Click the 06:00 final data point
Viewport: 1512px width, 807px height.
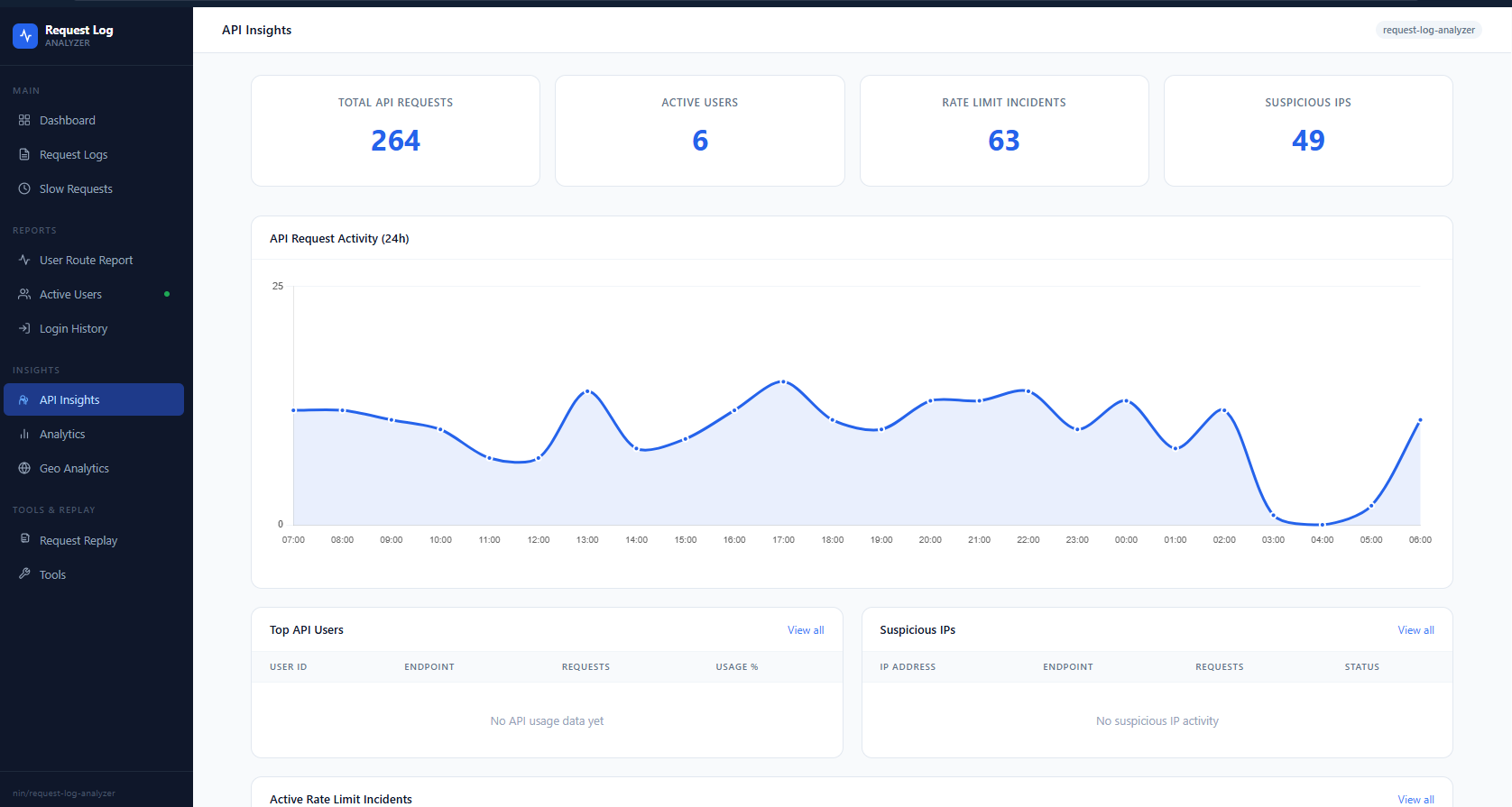[x=1420, y=420]
